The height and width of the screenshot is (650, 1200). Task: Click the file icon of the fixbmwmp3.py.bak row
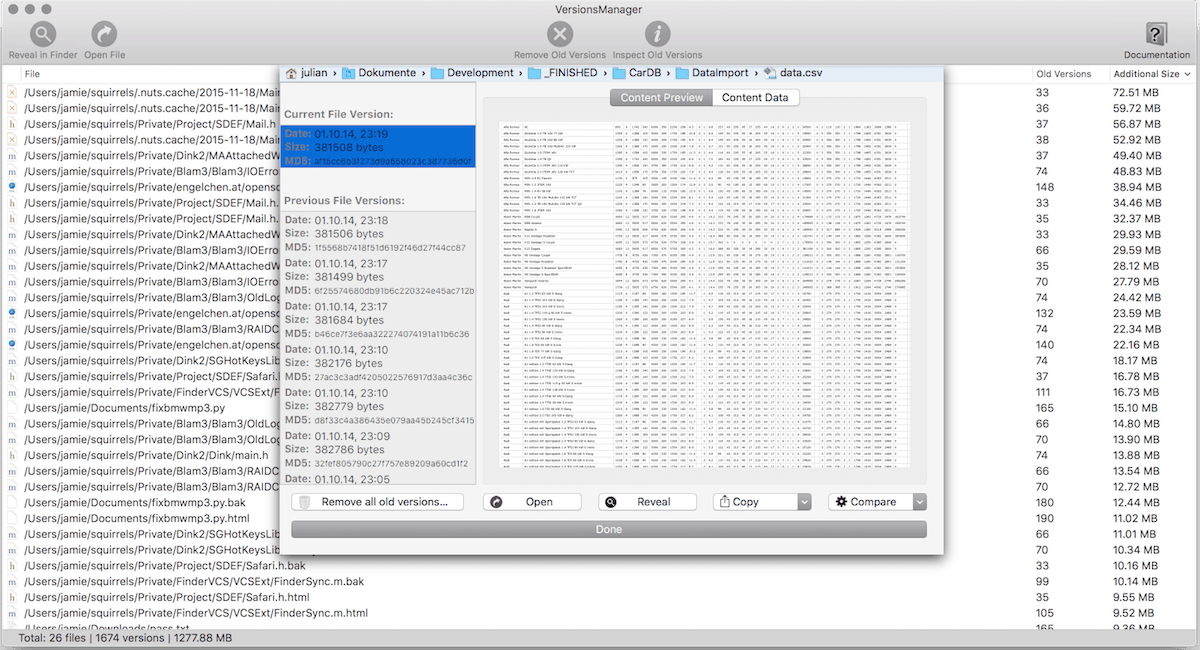click(12, 501)
